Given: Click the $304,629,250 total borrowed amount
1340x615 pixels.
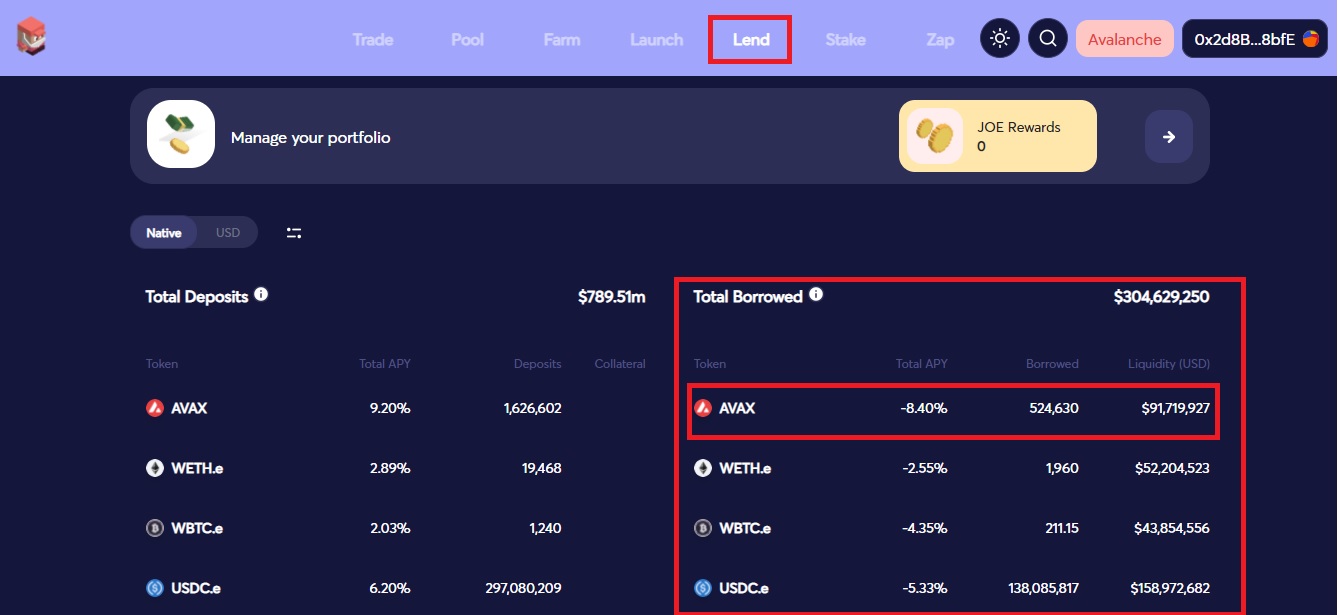Looking at the screenshot, I should (x=1162, y=297).
